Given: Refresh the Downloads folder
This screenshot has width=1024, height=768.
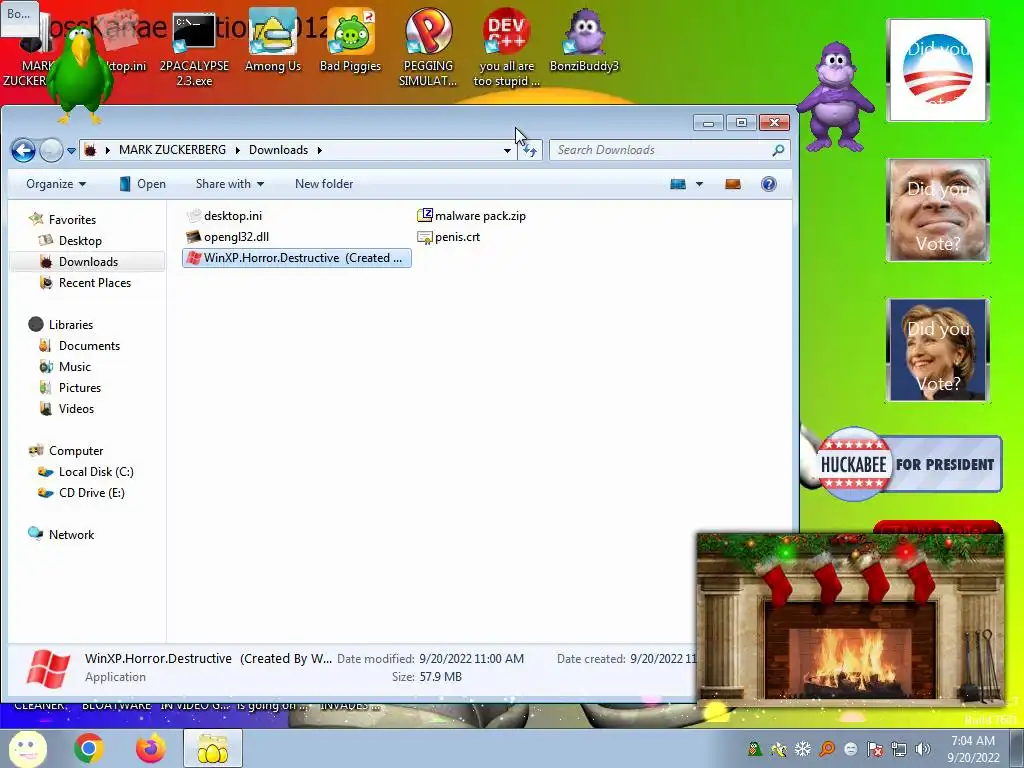Looking at the screenshot, I should (530, 150).
